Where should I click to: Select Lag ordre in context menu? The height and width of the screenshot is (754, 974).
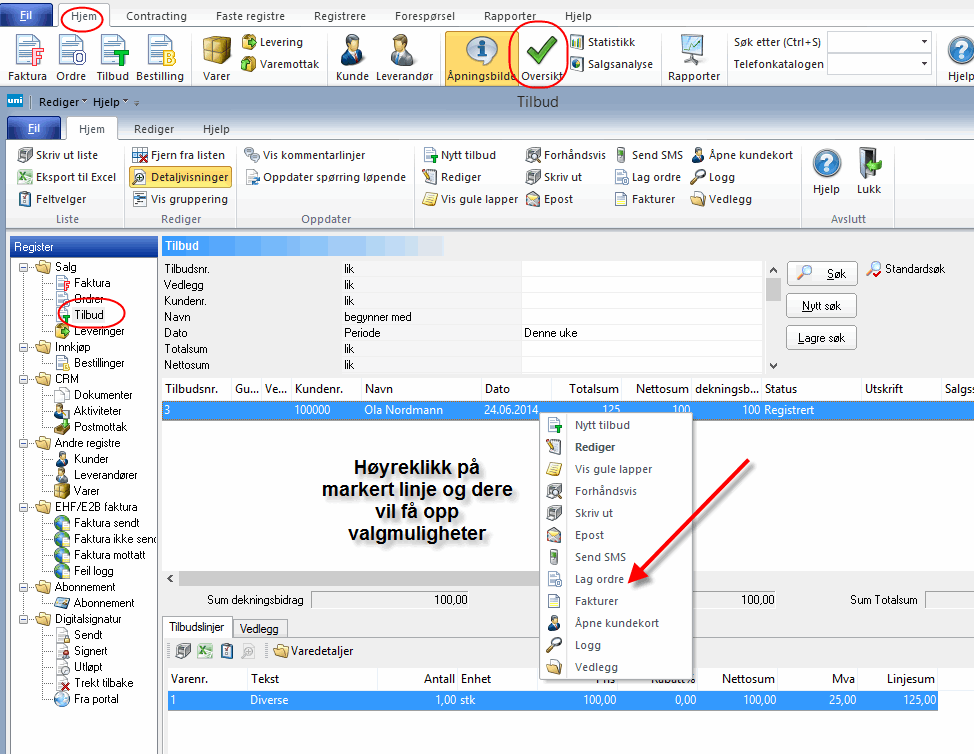pyautogui.click(x=599, y=579)
